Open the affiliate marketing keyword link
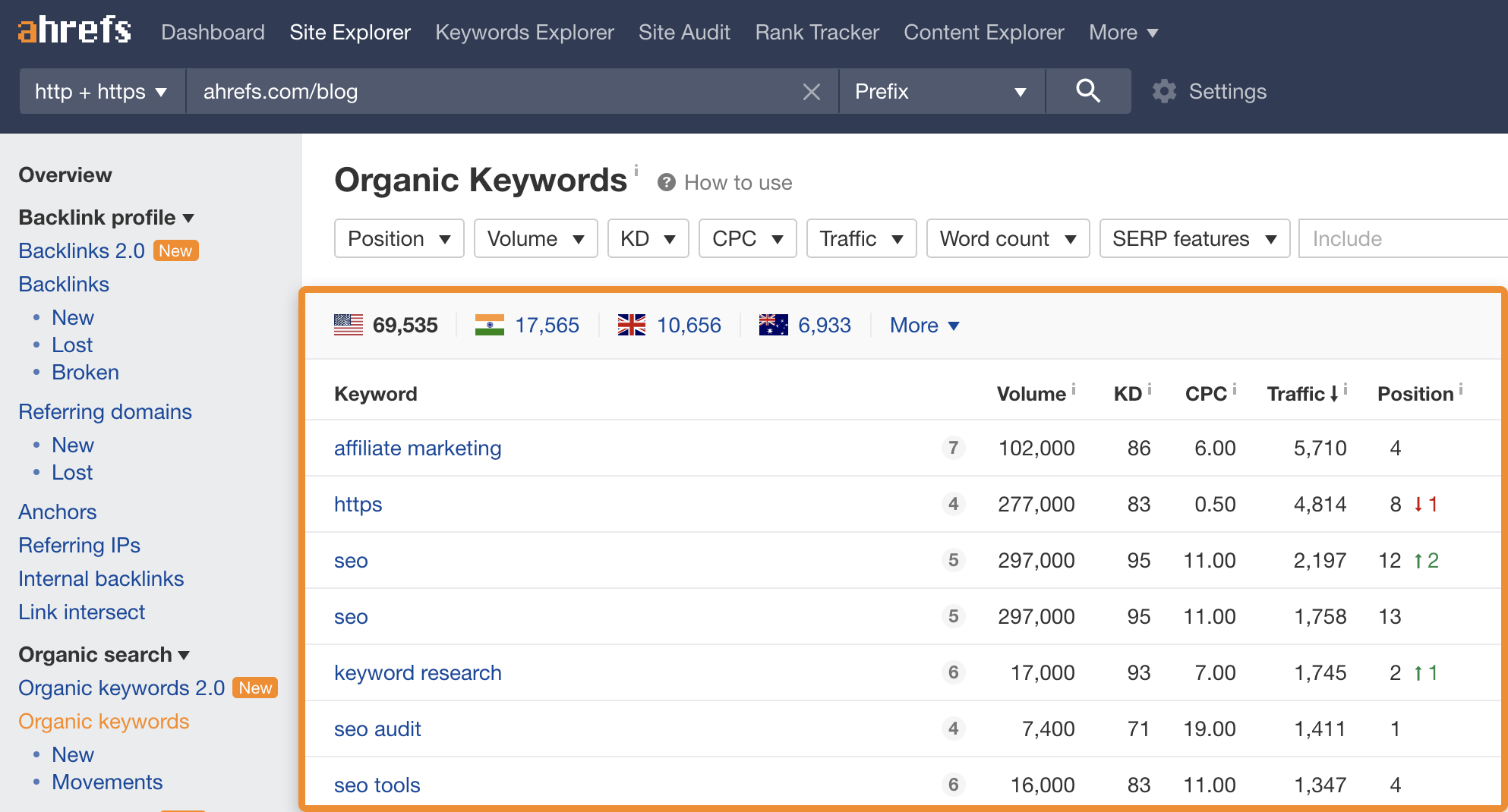This screenshot has height=812, width=1508. point(418,448)
